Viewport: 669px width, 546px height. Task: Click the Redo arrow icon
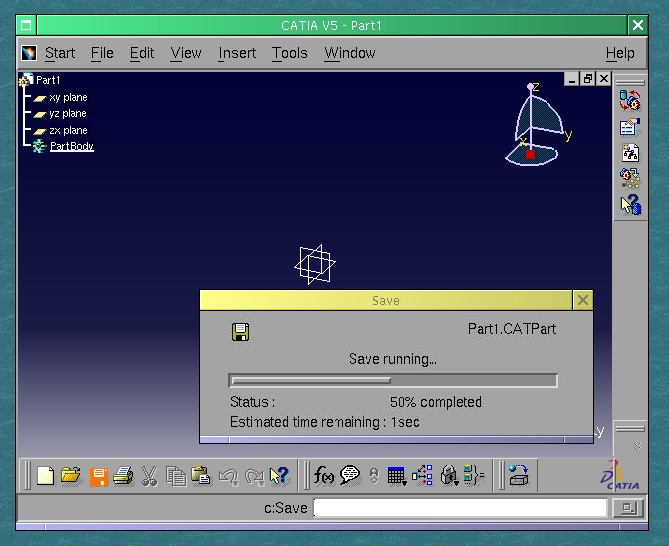pyautogui.click(x=255, y=476)
